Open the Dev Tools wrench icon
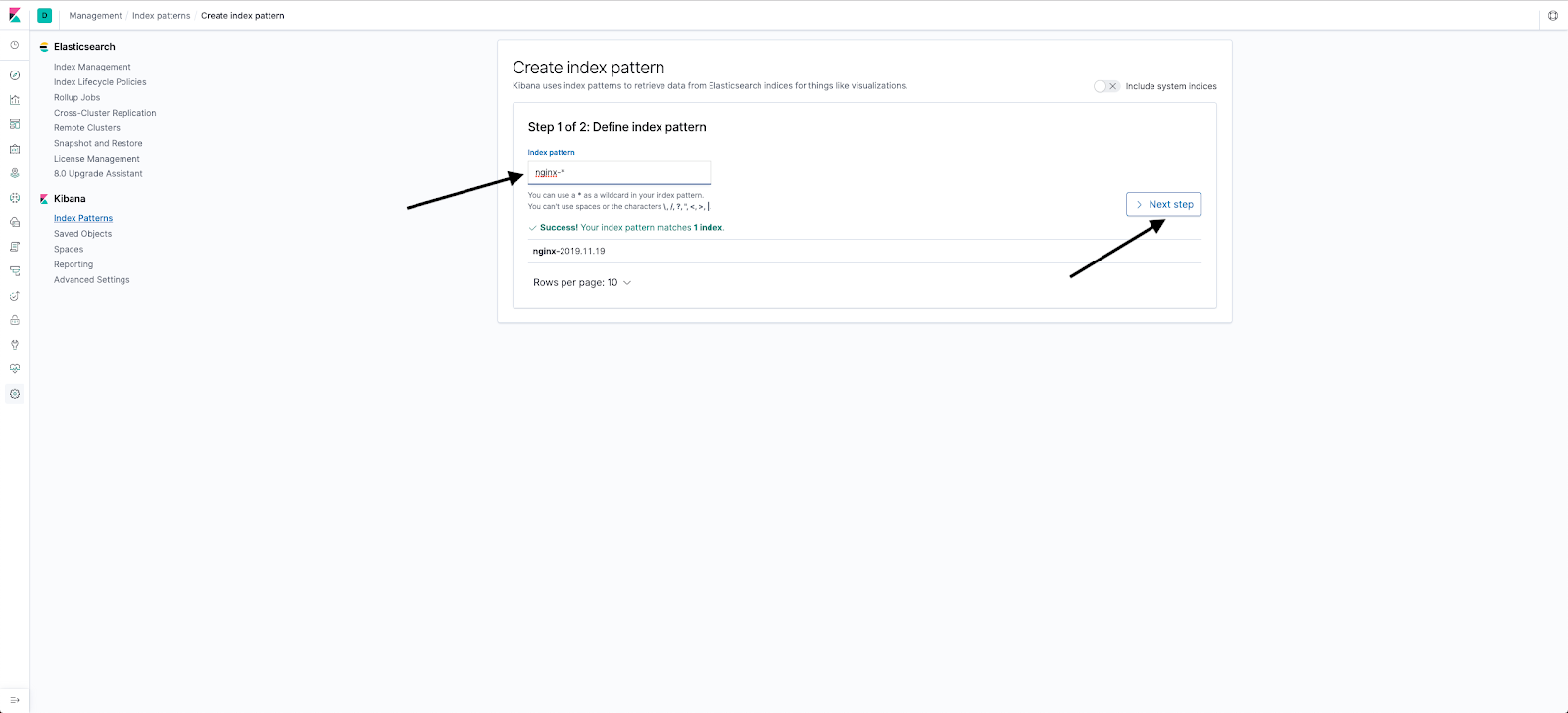Image resolution: width=1568 pixels, height=713 pixels. [15, 345]
